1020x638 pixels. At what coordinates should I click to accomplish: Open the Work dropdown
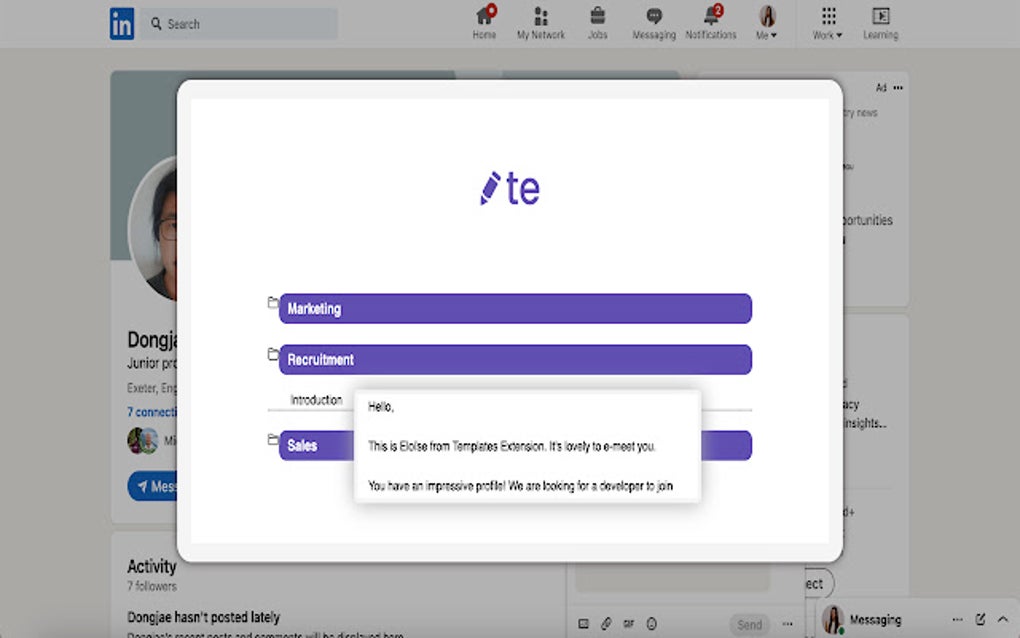[826, 22]
